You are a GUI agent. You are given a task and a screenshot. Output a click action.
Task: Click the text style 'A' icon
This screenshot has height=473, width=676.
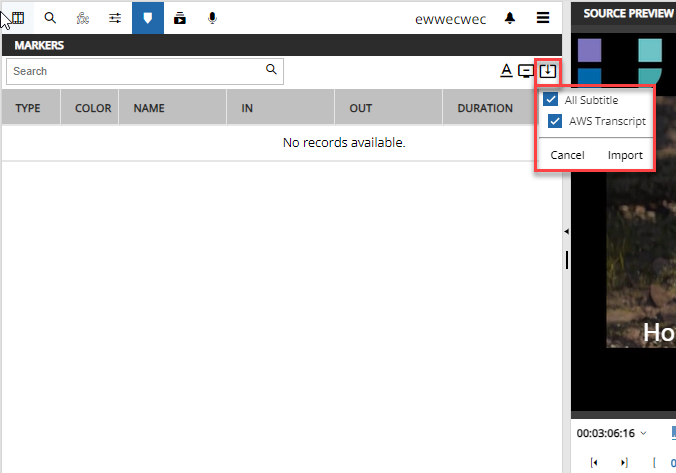click(x=506, y=71)
